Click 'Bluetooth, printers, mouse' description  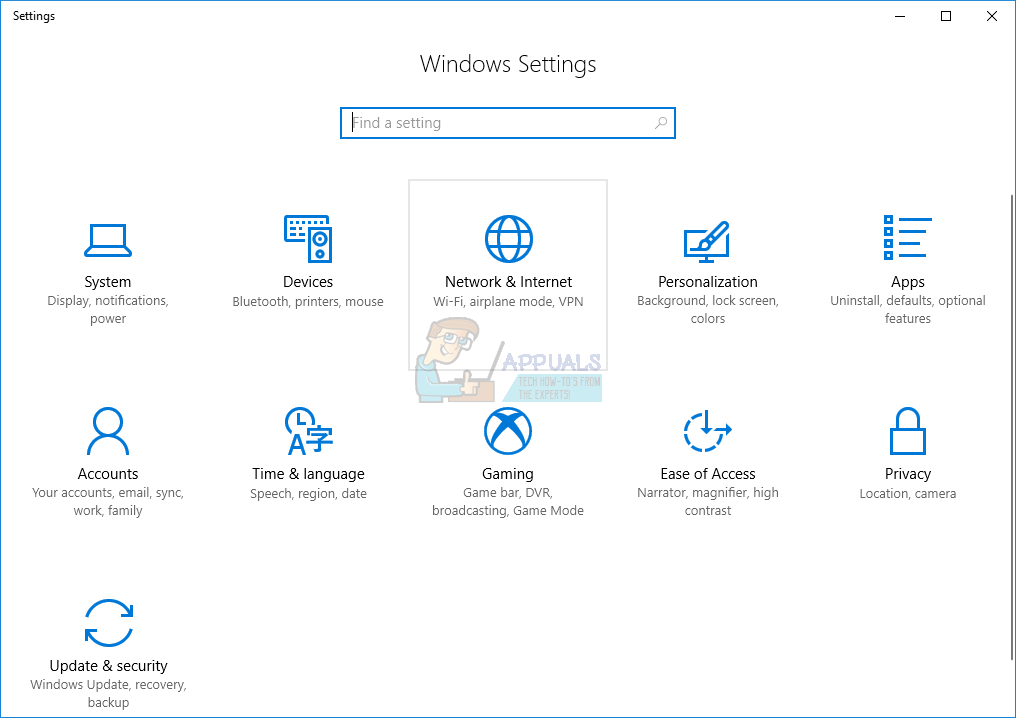tap(308, 301)
